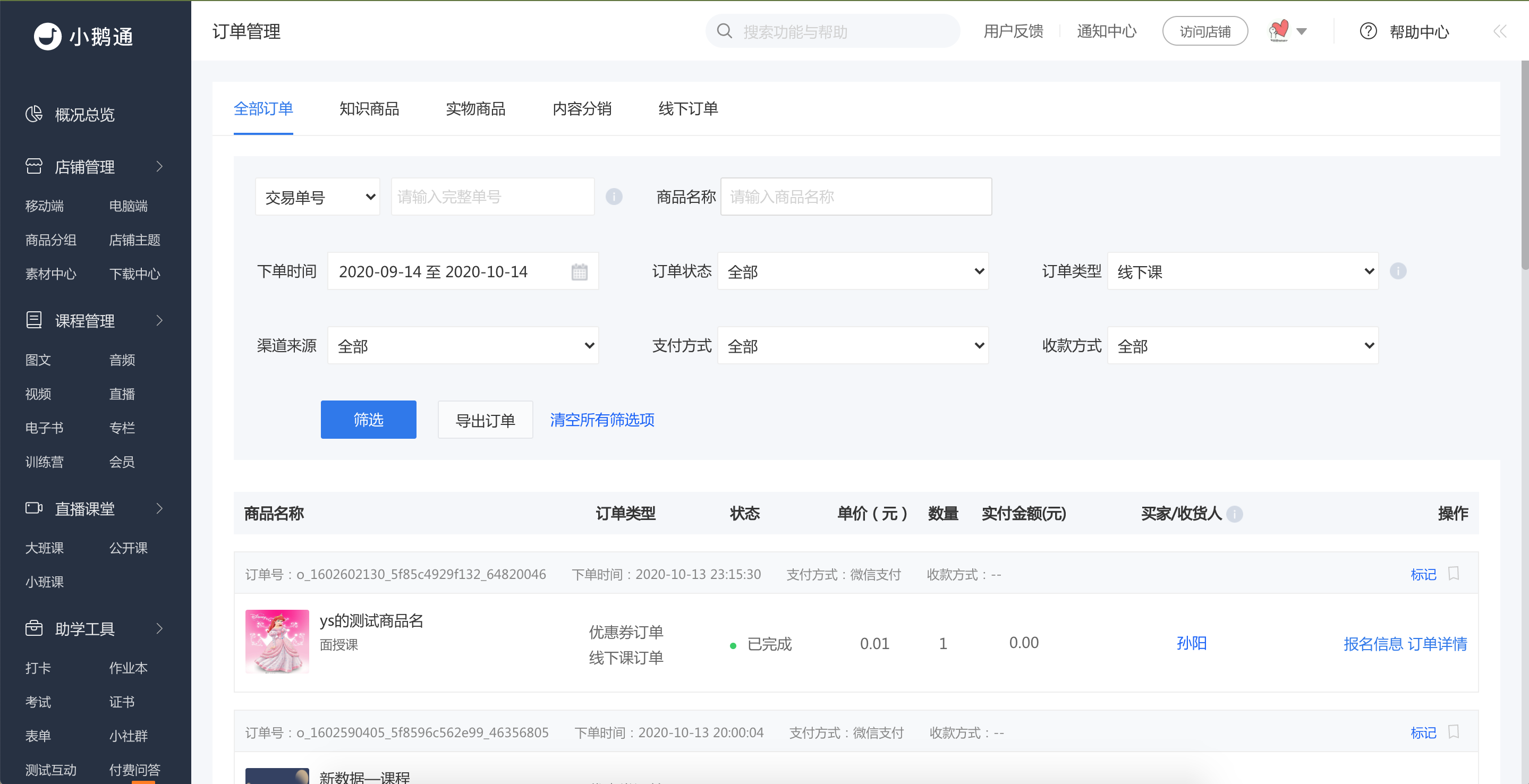Open 大班课 in sidebar
This screenshot has width=1529, height=784.
45,548
